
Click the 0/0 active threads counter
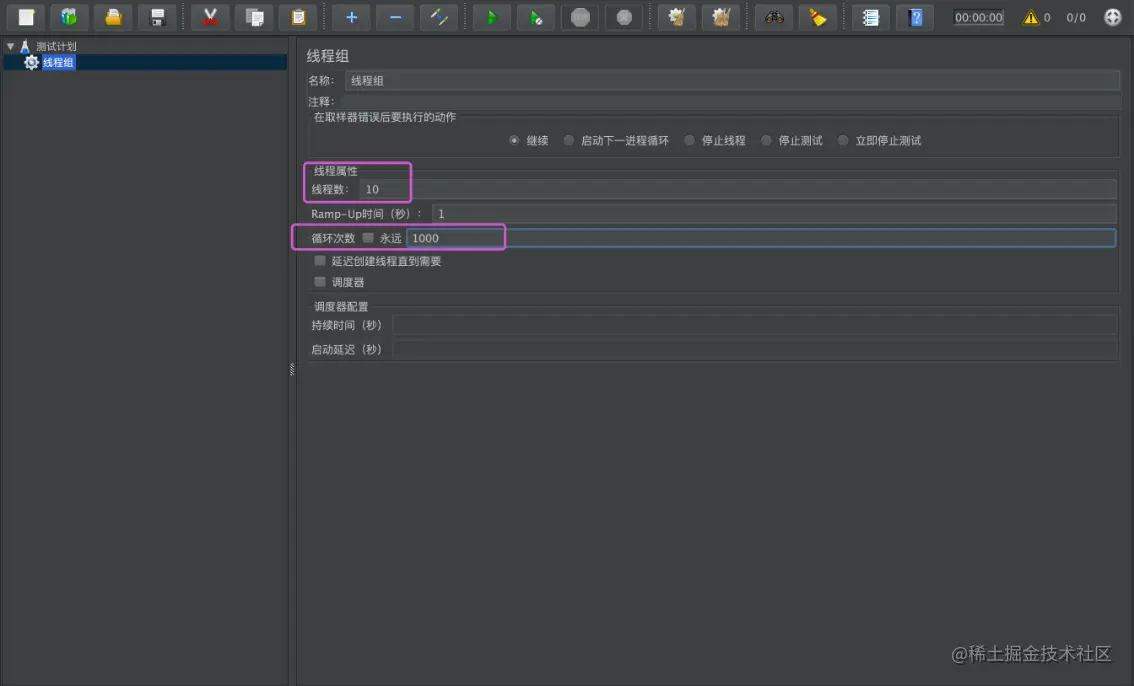coord(1075,17)
